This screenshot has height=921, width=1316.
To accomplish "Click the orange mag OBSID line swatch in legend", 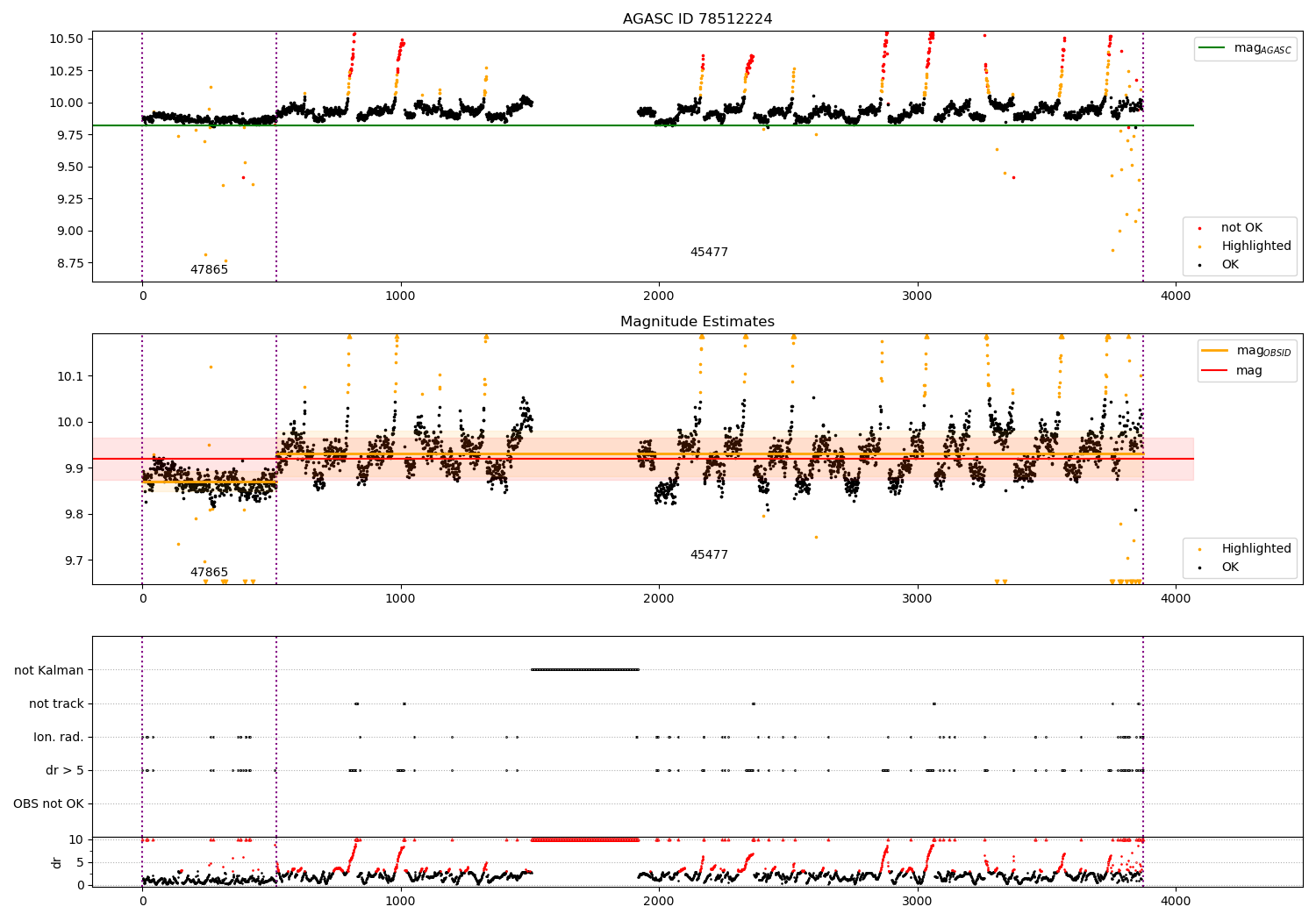I will point(1215,351).
